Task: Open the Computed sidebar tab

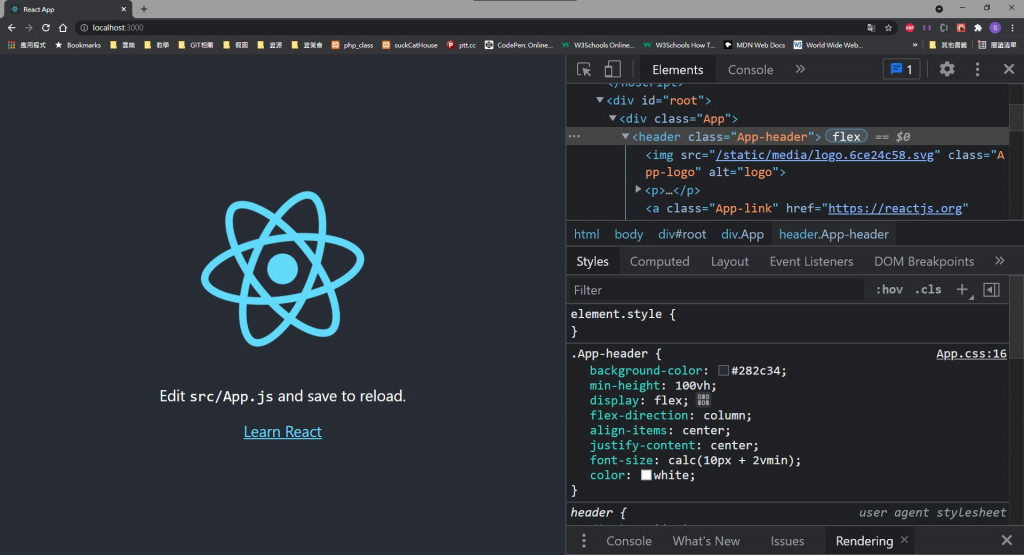Action: point(659,261)
